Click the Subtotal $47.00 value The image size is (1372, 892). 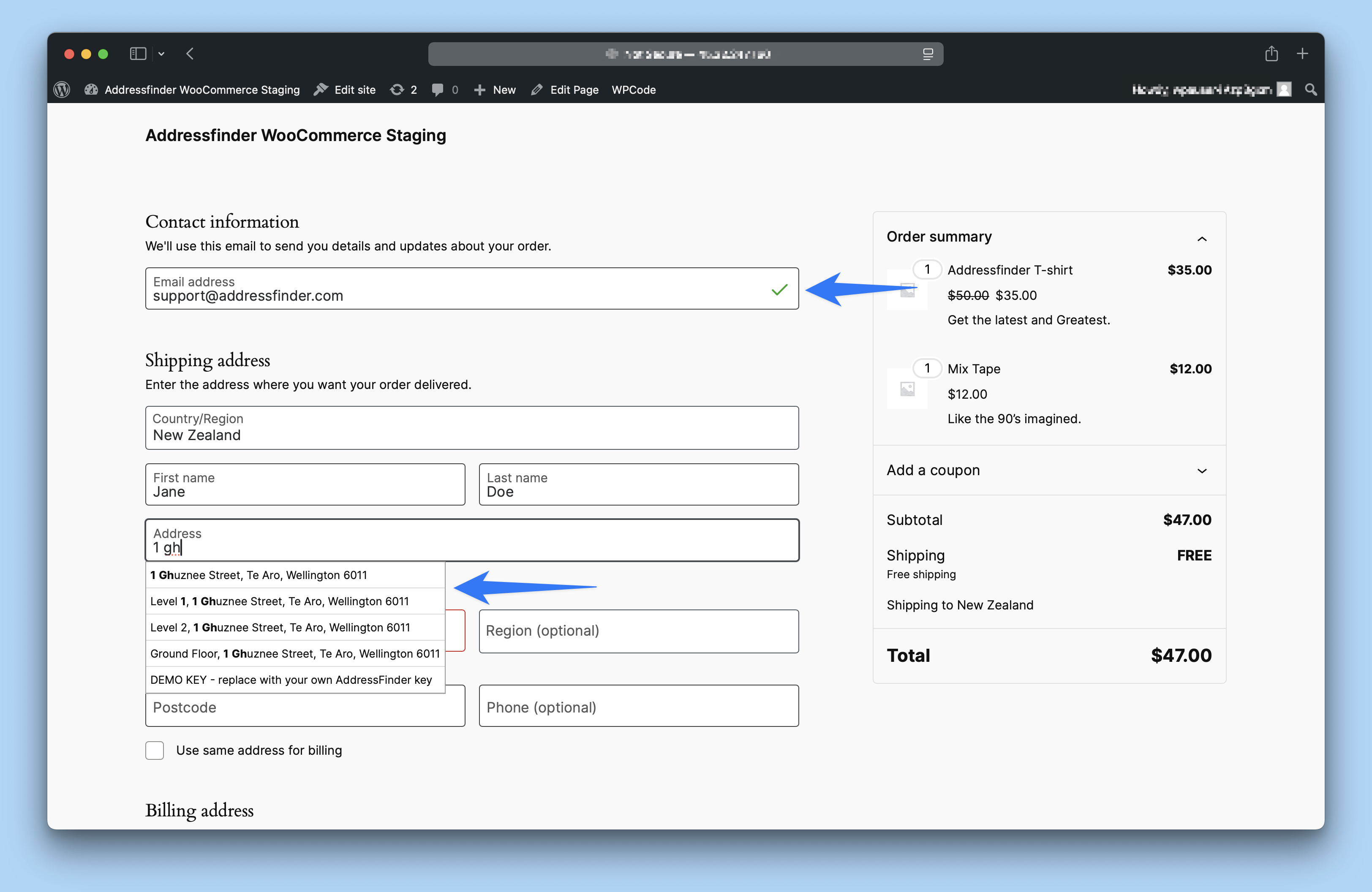pos(1187,520)
